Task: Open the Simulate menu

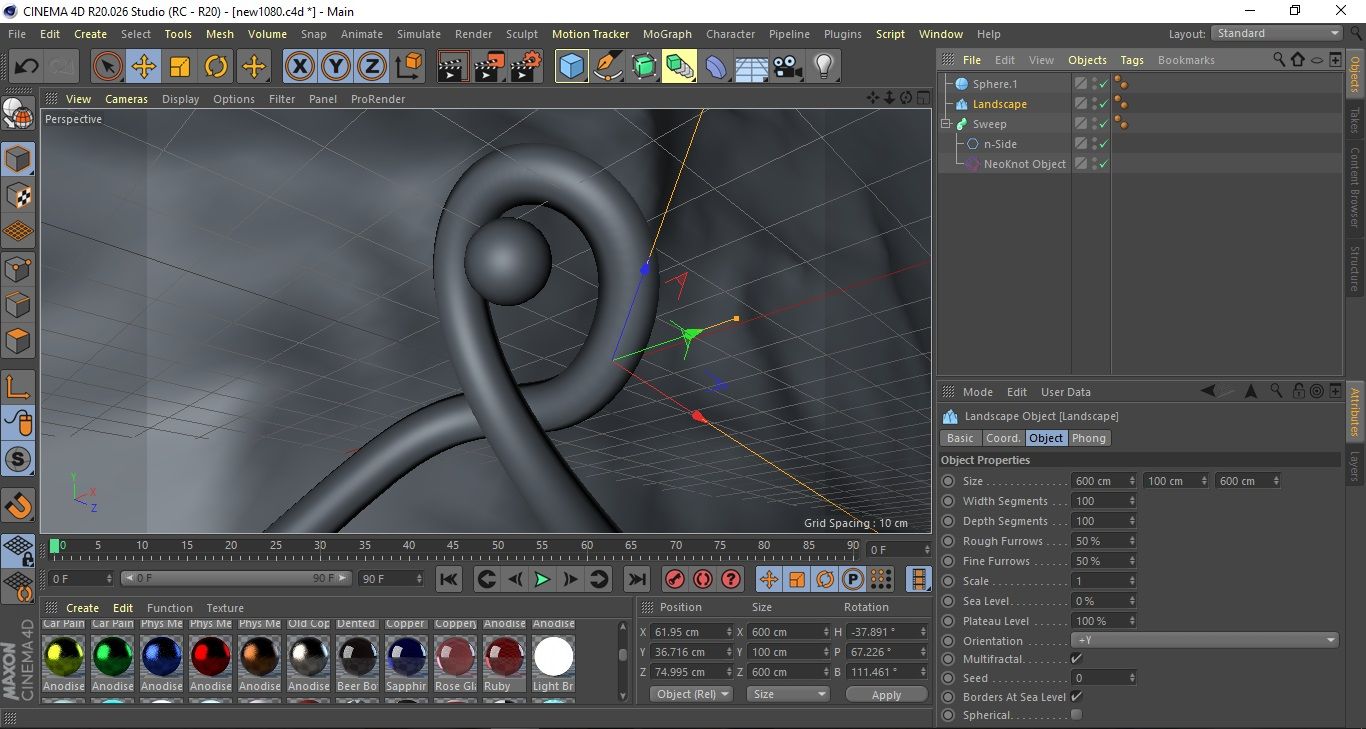Action: (x=419, y=34)
